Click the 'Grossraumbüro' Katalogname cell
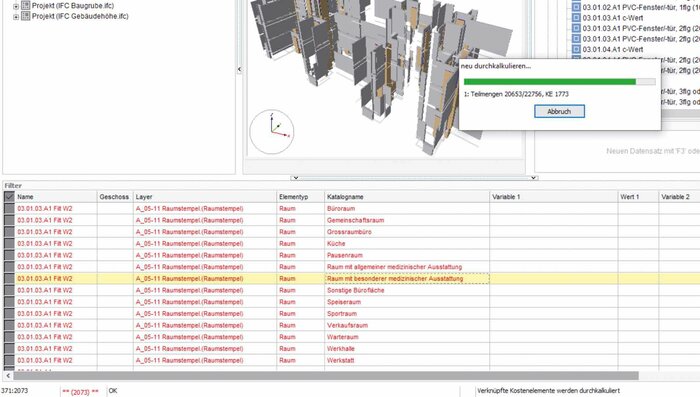Viewport: 700px width, 397px height. (407, 232)
